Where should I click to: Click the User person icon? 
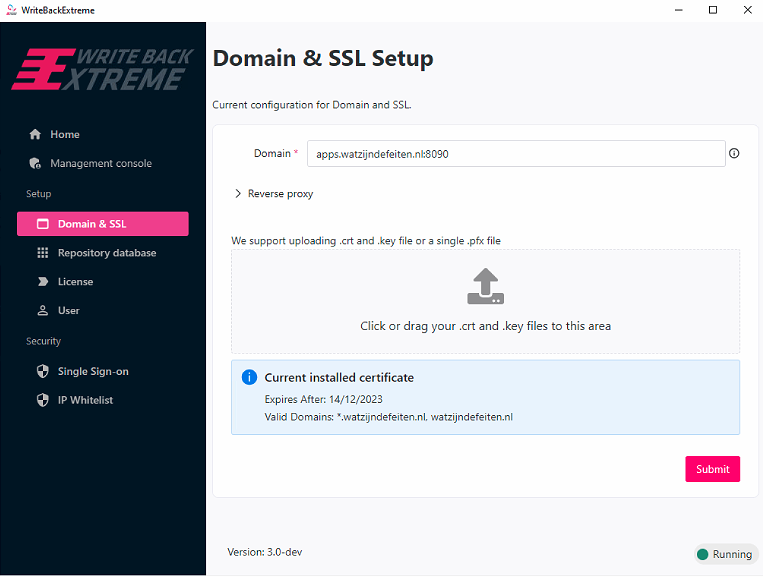pyautogui.click(x=43, y=311)
